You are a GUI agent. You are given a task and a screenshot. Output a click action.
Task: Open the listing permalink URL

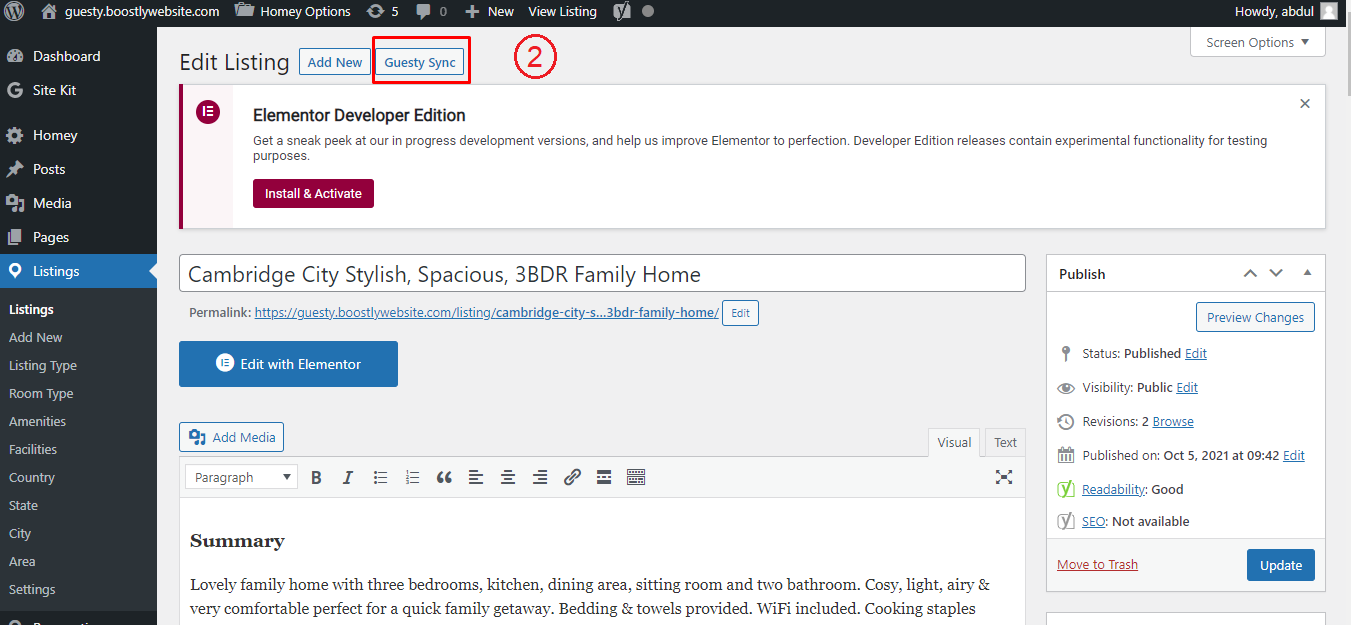coord(486,313)
